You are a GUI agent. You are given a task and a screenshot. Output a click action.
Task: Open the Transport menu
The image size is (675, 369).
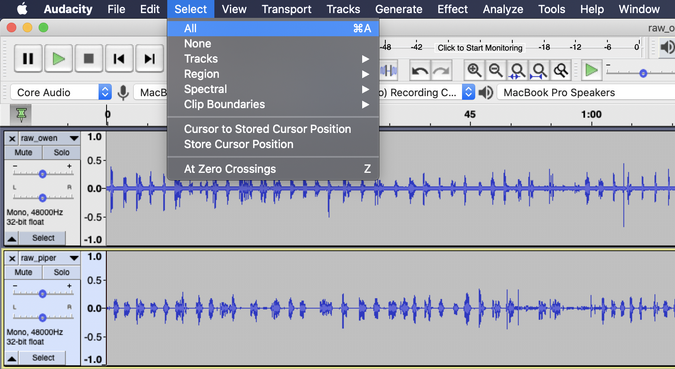coord(286,9)
